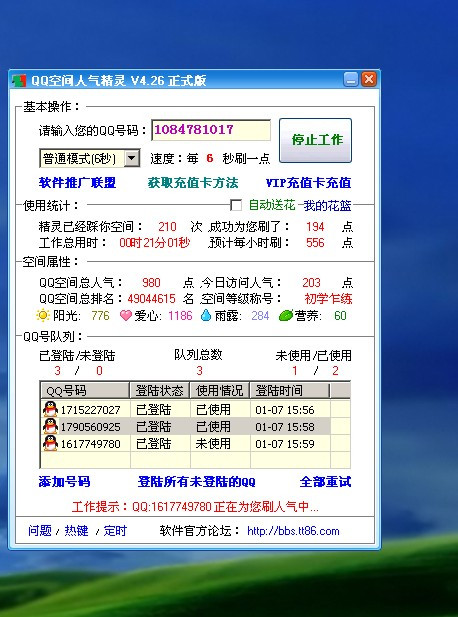The height and width of the screenshot is (617, 458).
Task: Click the 初学乍练 level title
Action: pos(329,299)
